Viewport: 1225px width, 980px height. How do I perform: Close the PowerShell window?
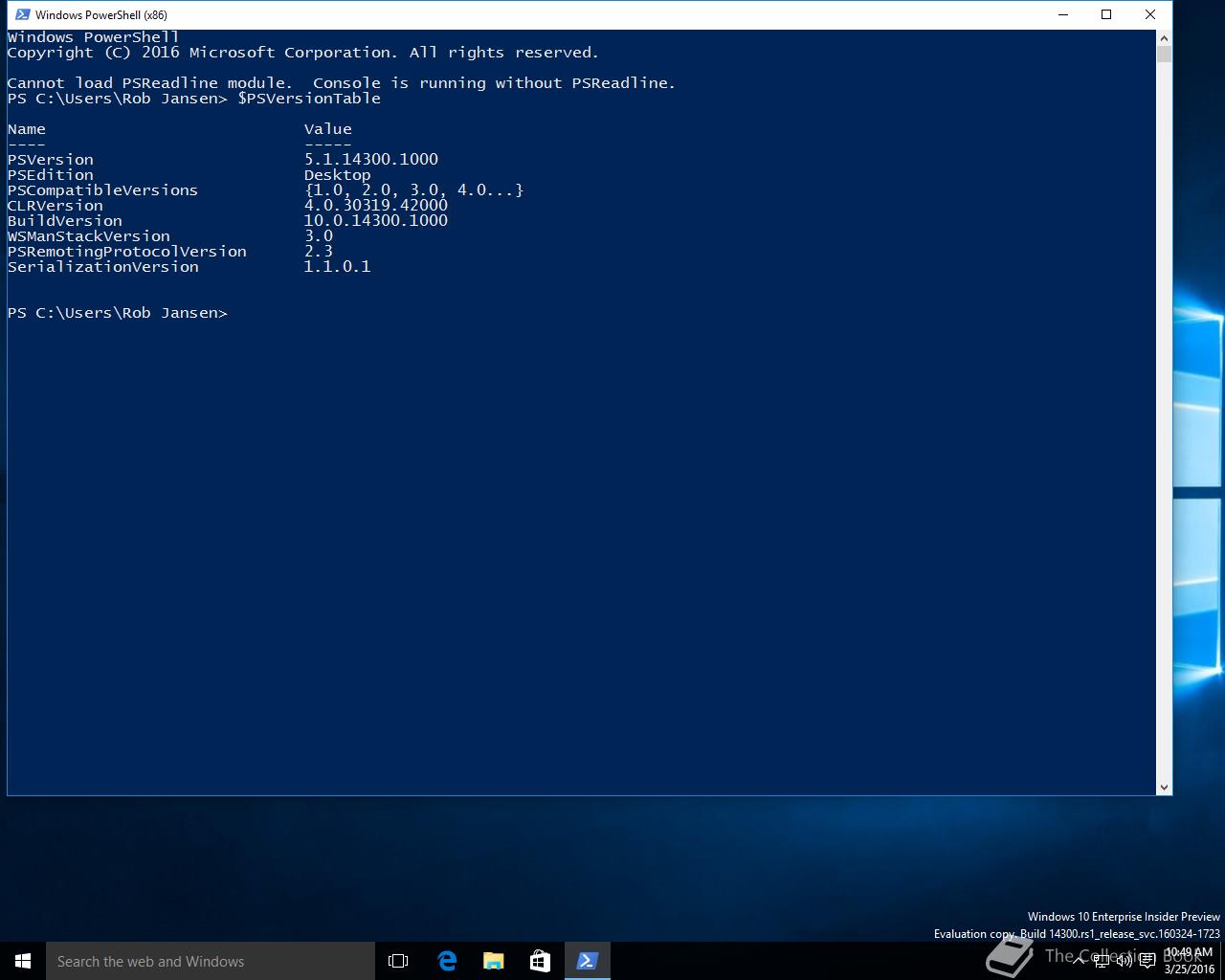tap(1150, 14)
